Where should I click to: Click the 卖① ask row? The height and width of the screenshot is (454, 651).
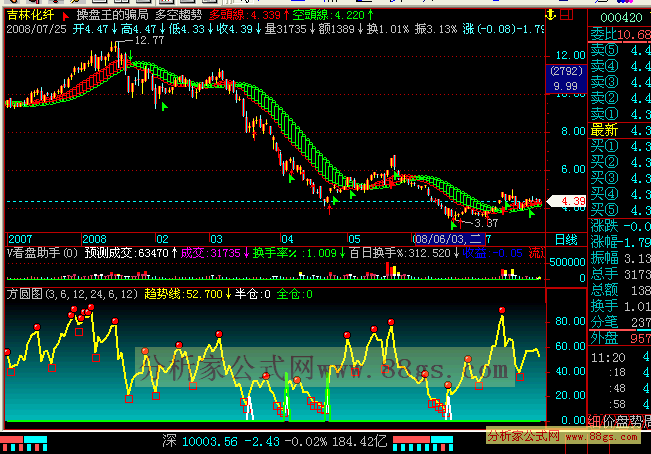coord(620,114)
